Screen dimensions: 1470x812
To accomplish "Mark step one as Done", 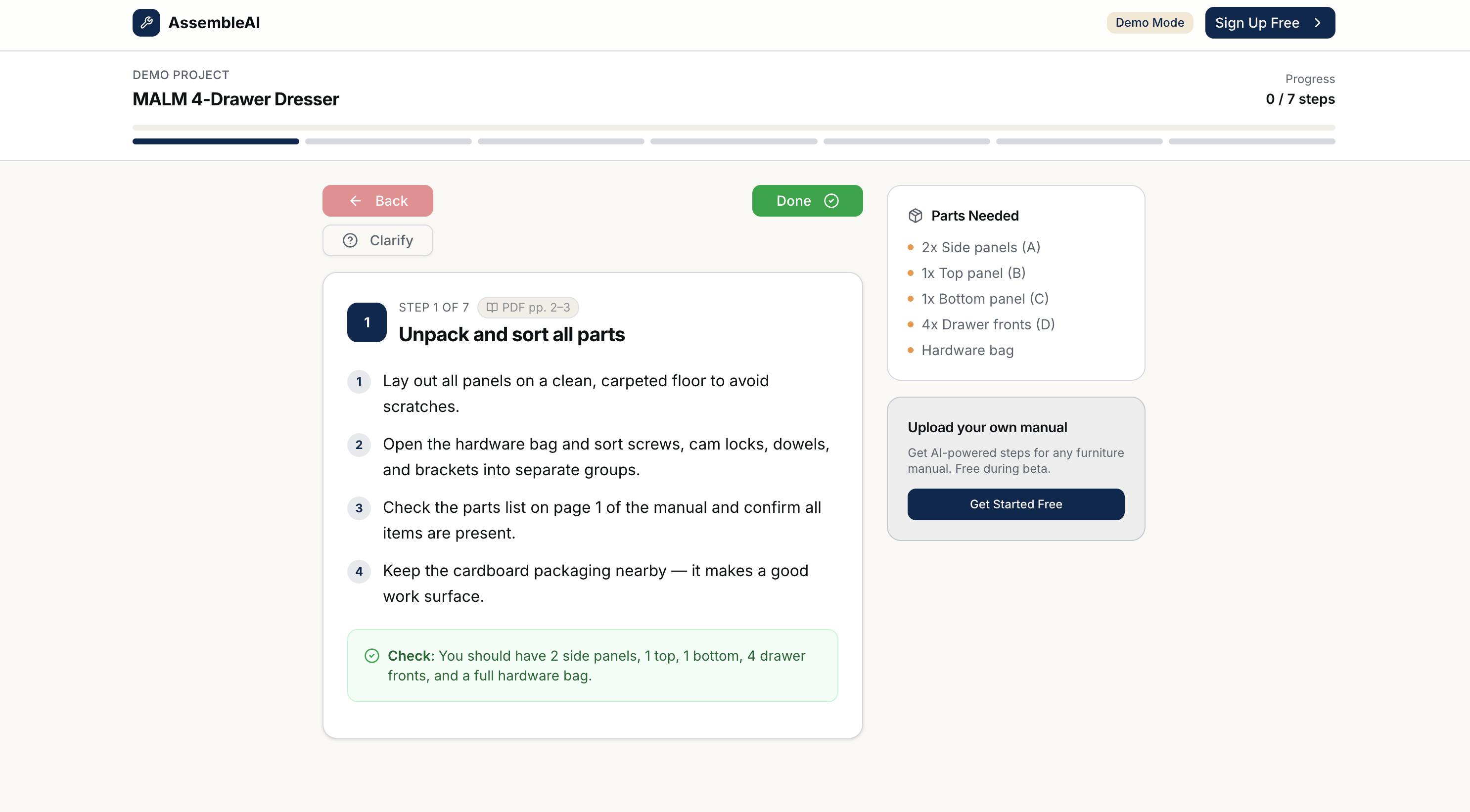I will tap(807, 201).
